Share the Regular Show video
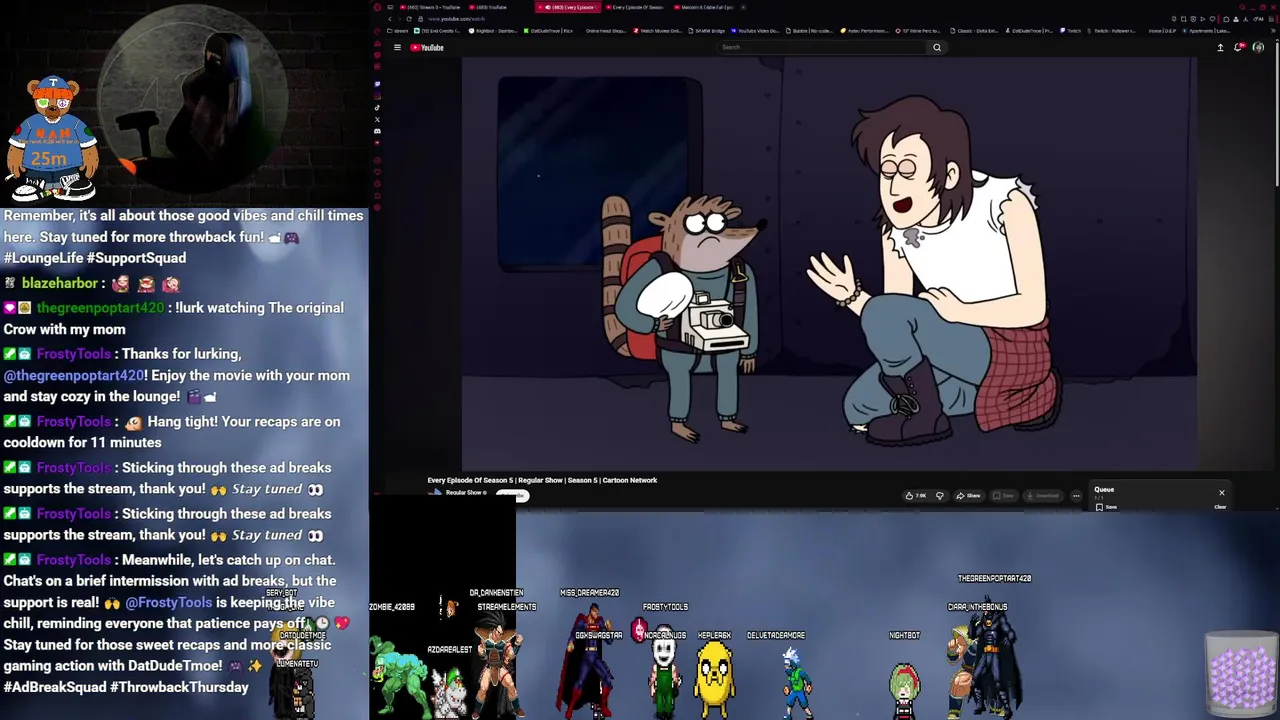The height and width of the screenshot is (720, 1280). click(969, 496)
